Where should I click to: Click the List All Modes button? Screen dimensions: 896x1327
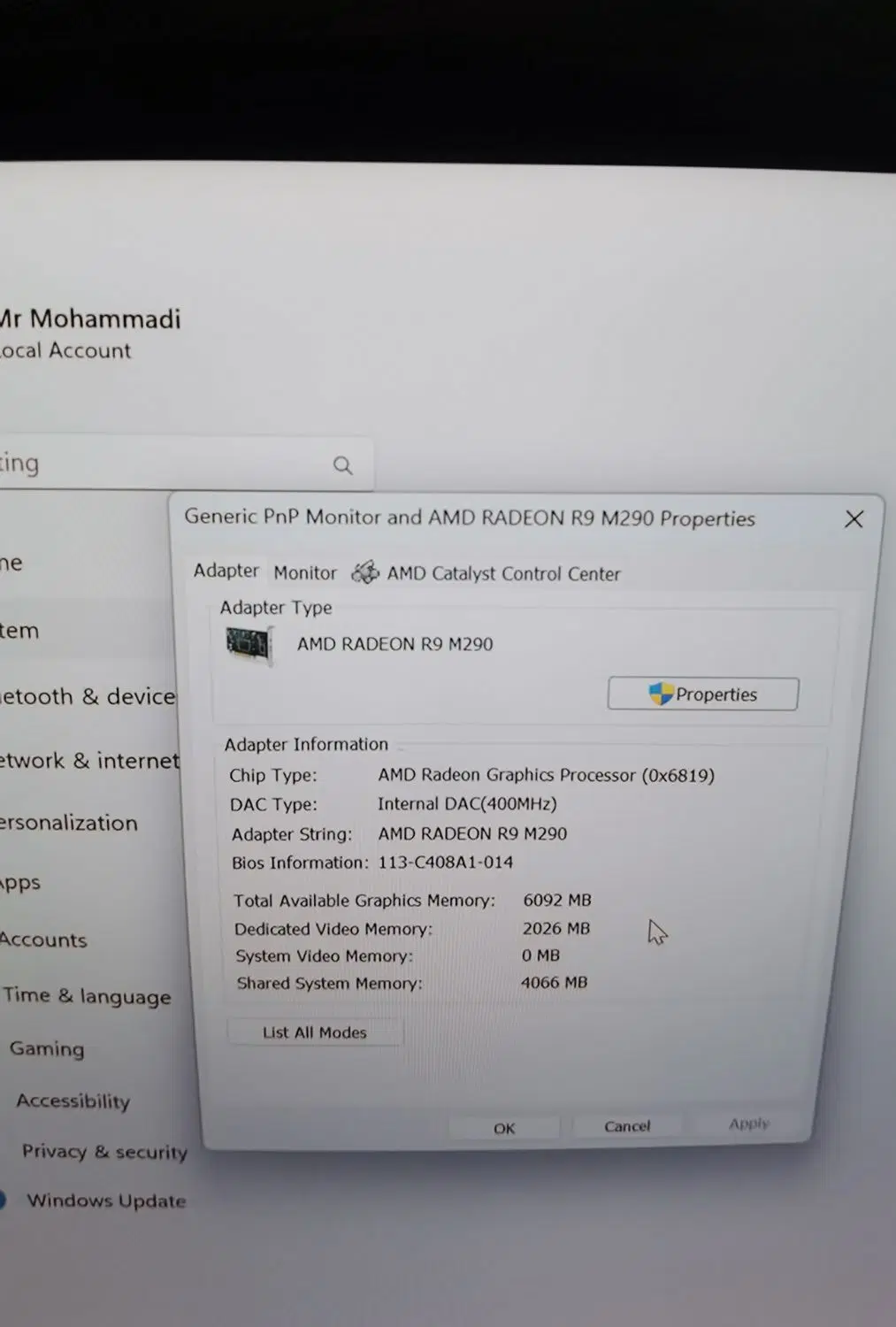pyautogui.click(x=314, y=1032)
